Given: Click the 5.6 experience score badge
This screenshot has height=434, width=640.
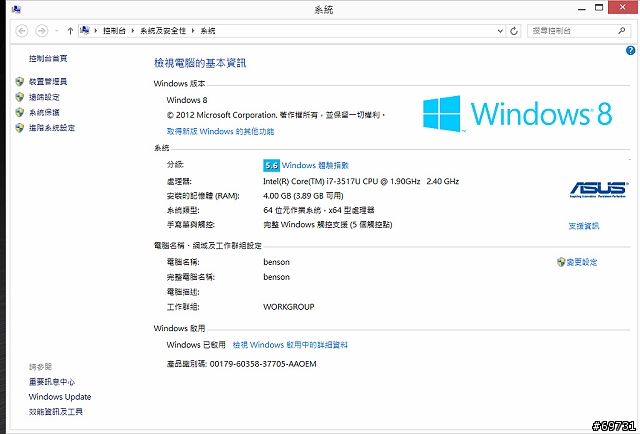Looking at the screenshot, I should (271, 165).
